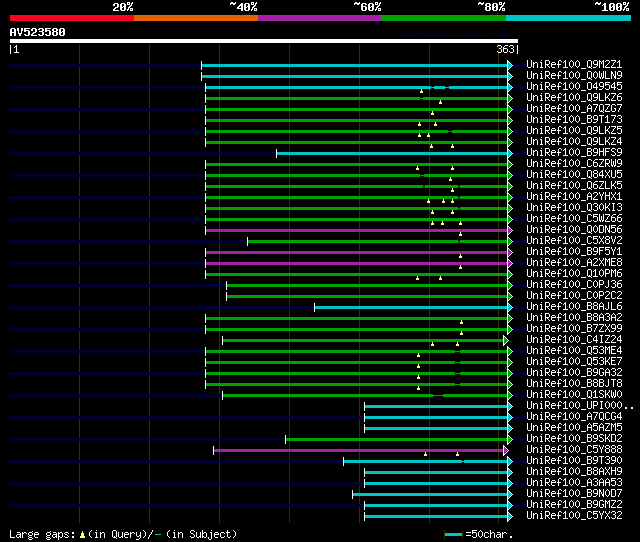Click the UniRef100_B9F5Y1 label
640x542 pixels.
point(574,252)
